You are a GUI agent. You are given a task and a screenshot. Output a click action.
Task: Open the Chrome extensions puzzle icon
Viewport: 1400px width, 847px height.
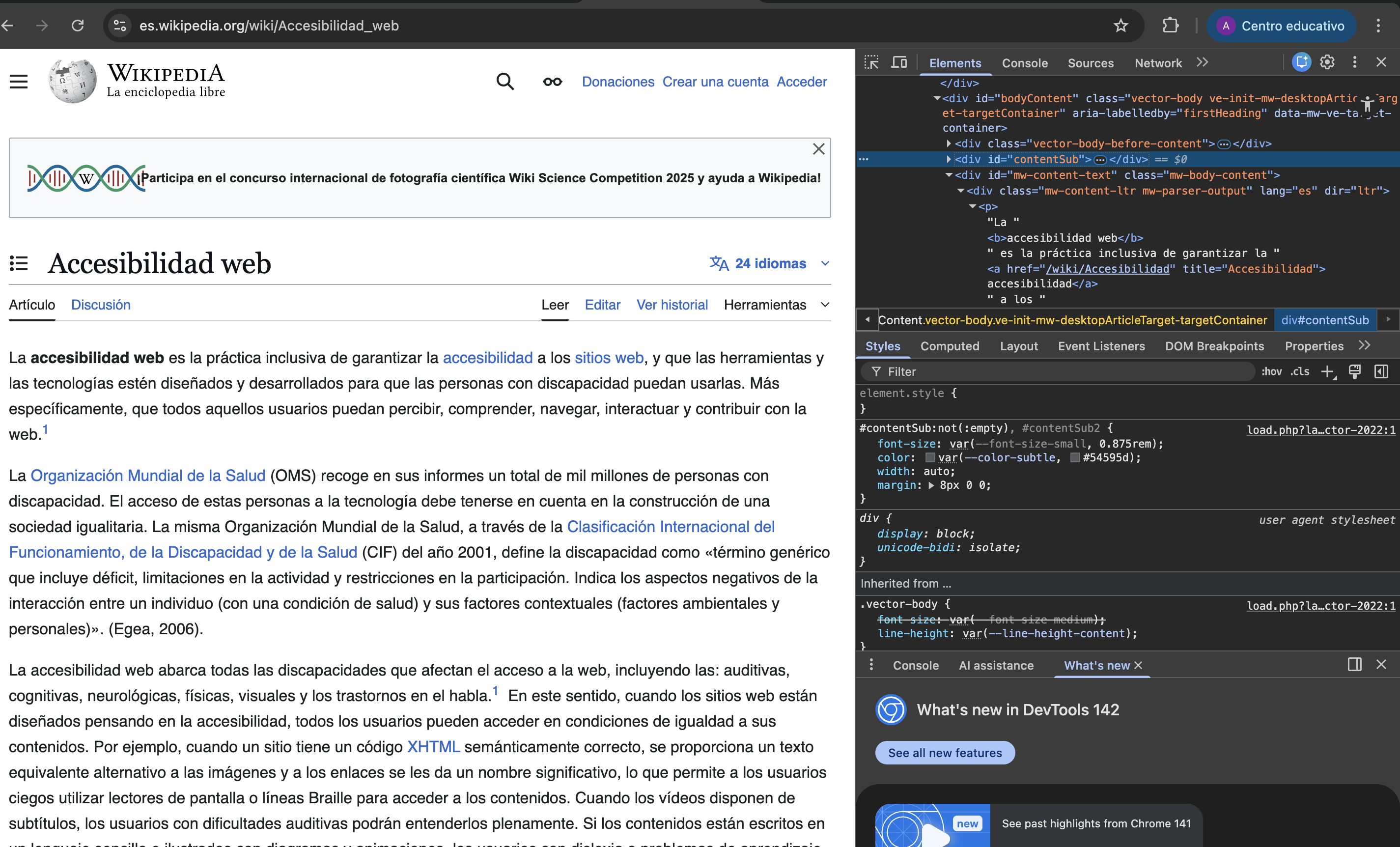tap(1170, 26)
